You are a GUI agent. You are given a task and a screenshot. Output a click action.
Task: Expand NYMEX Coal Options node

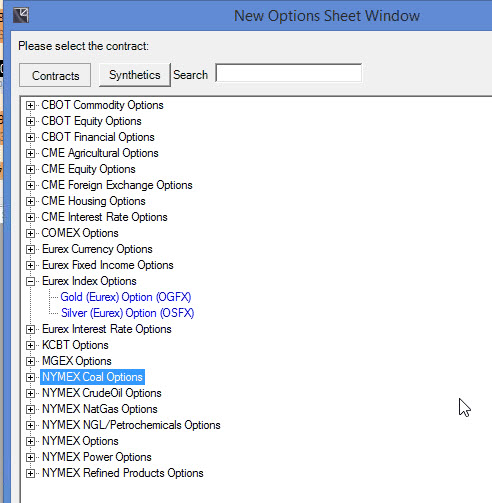[x=30, y=377]
